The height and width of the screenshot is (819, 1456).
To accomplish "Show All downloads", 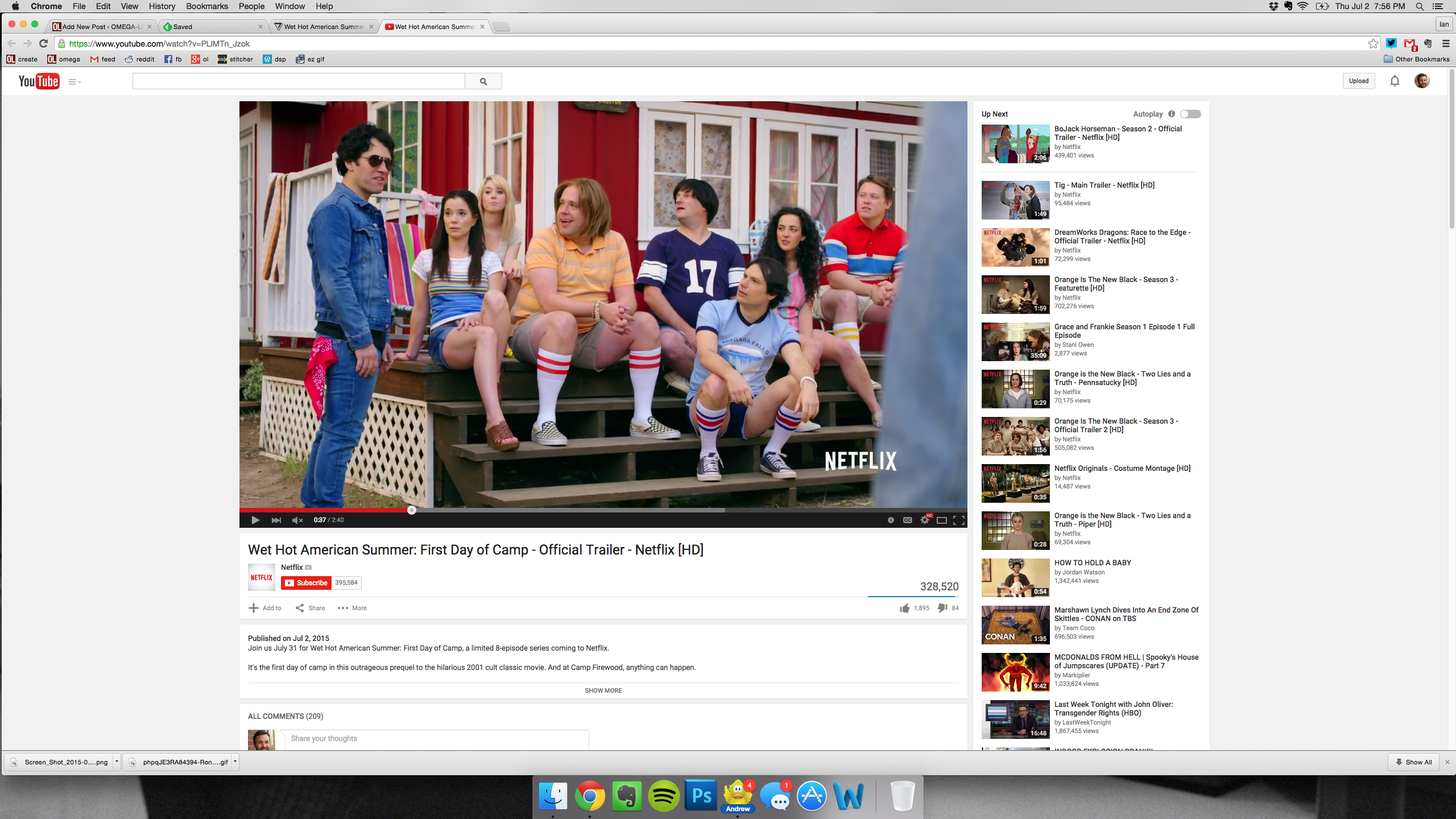I will 1413,762.
